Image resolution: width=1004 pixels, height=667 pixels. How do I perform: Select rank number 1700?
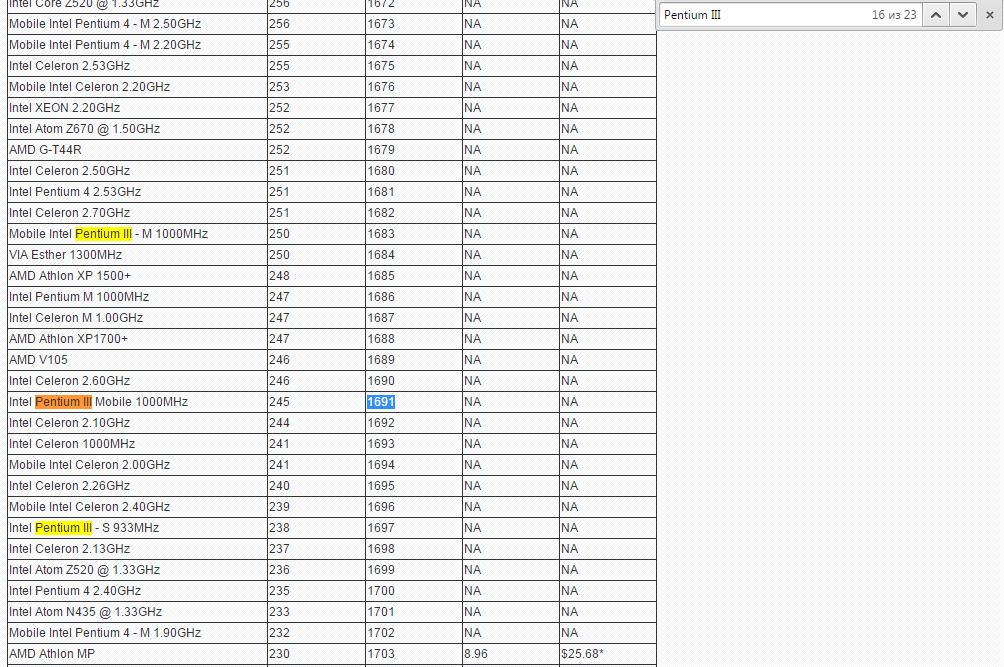(x=414, y=591)
